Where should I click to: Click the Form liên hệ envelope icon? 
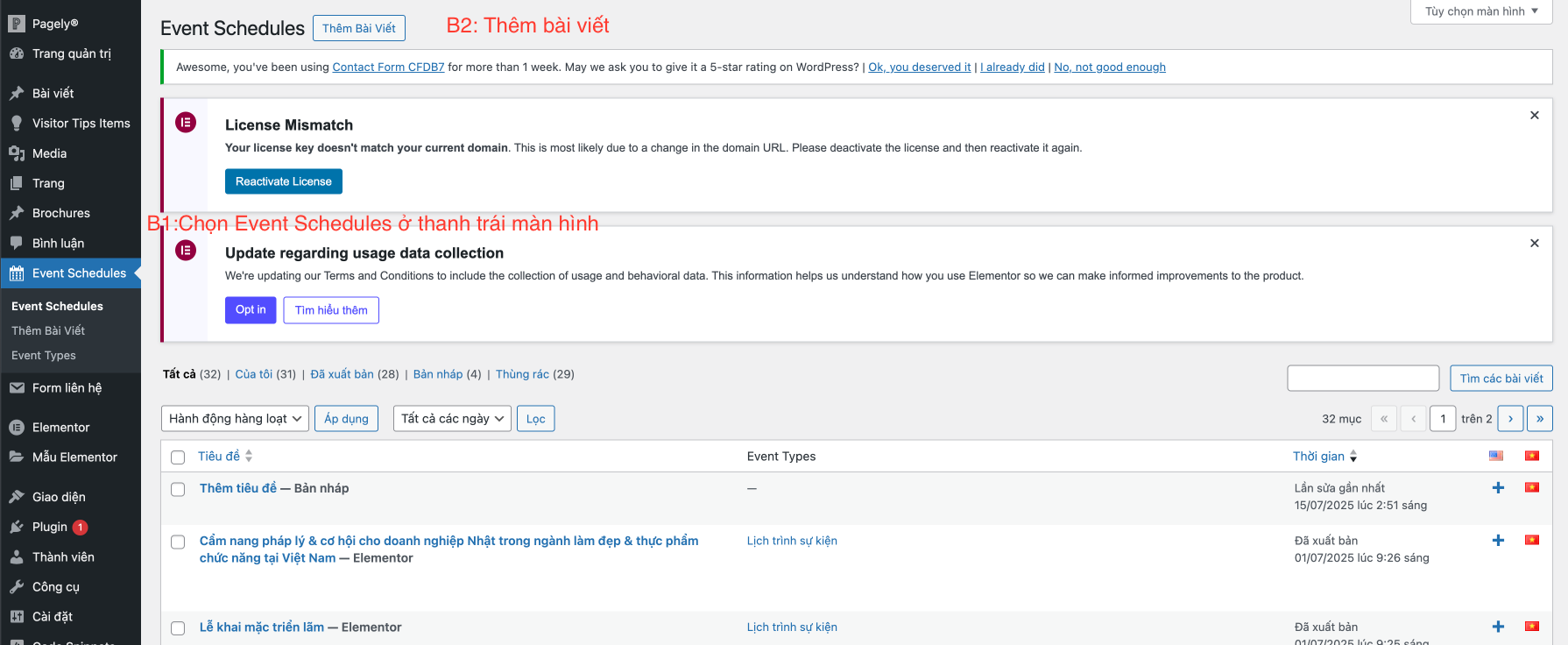[x=17, y=388]
